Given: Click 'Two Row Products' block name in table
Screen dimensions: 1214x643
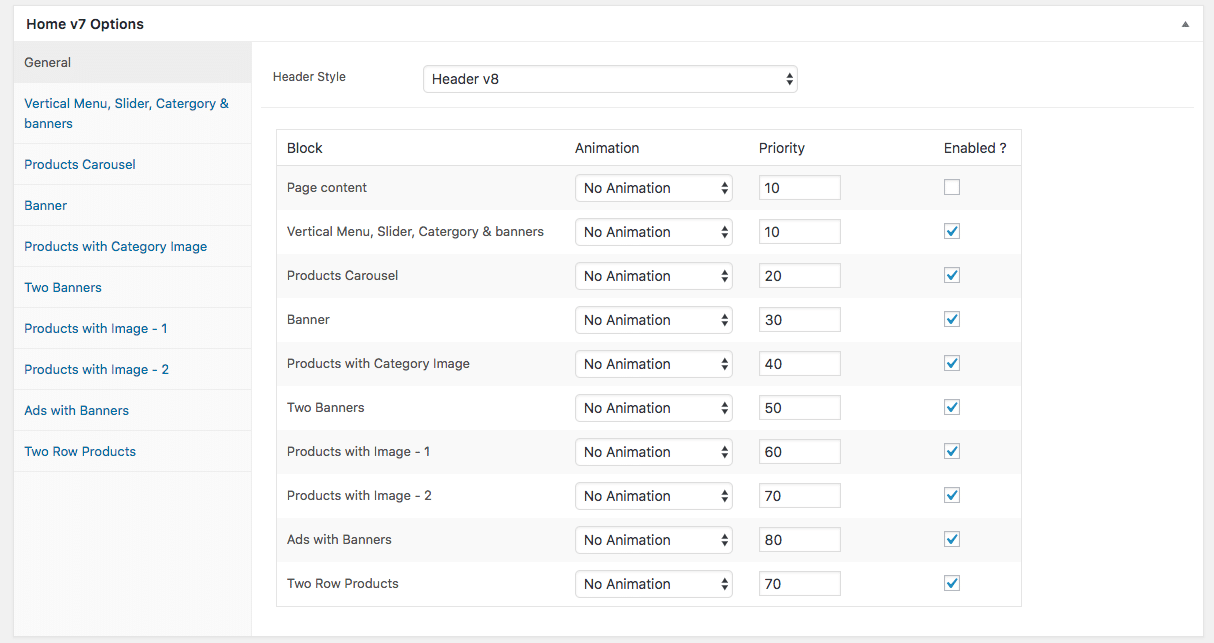Looking at the screenshot, I should [x=343, y=583].
